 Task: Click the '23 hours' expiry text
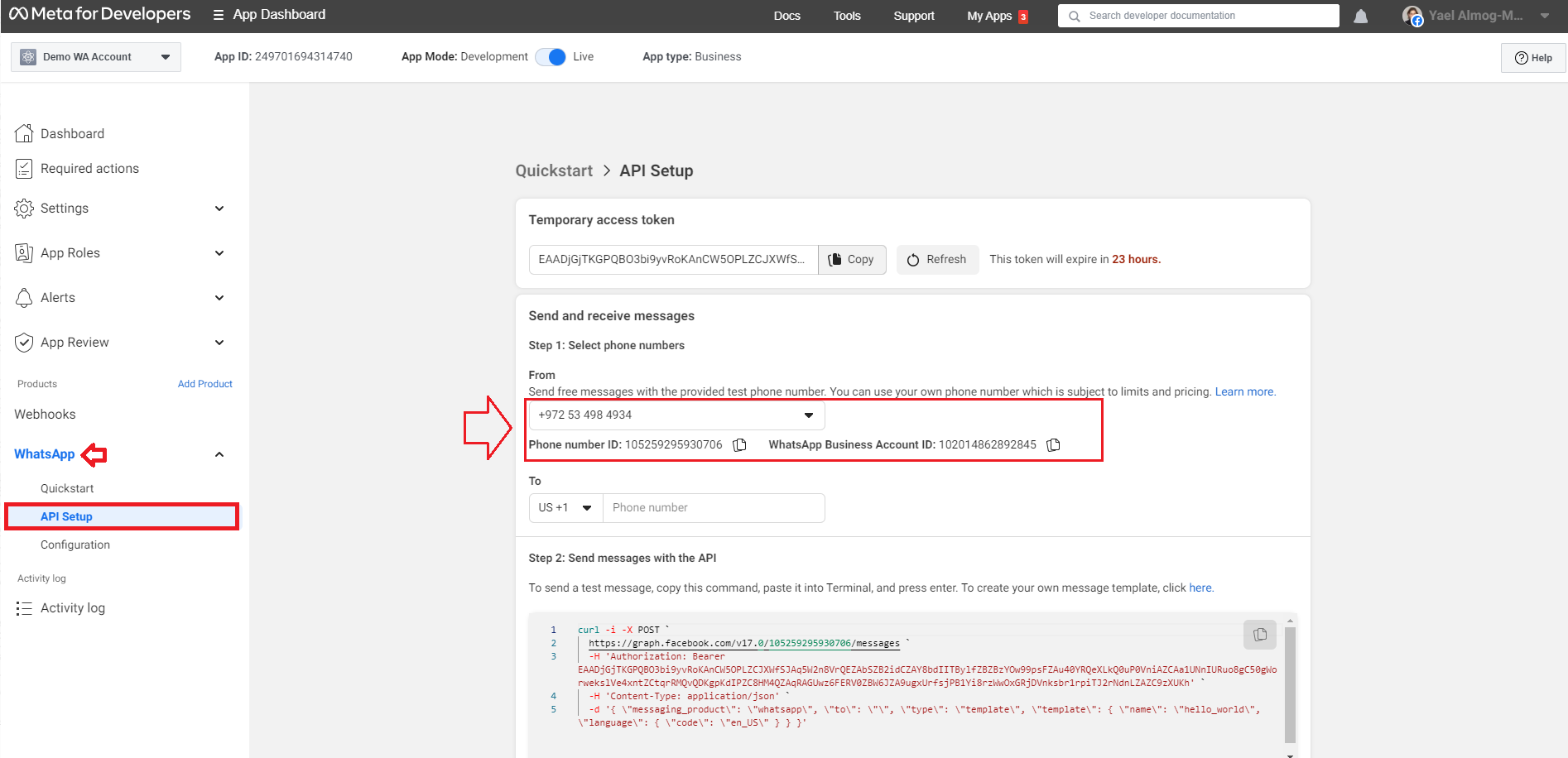1136,260
